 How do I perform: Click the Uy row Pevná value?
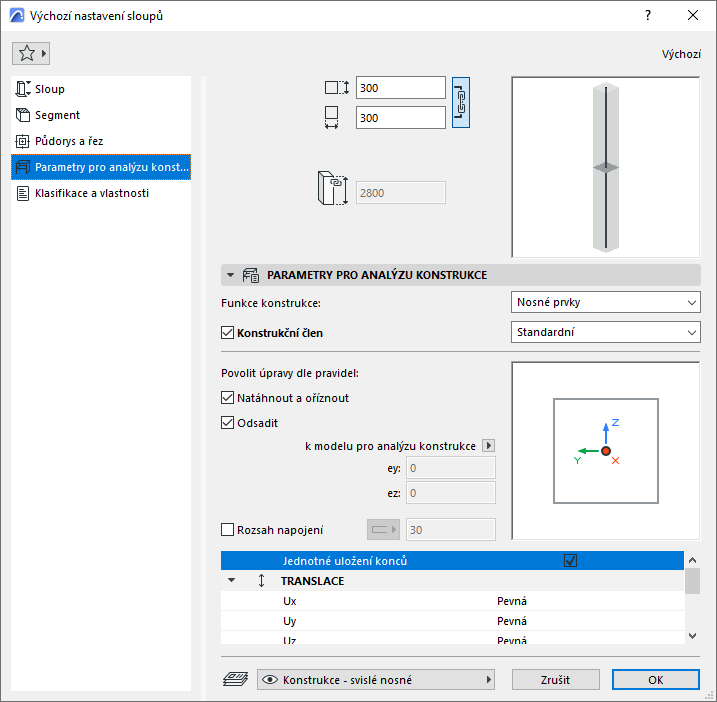(512, 621)
